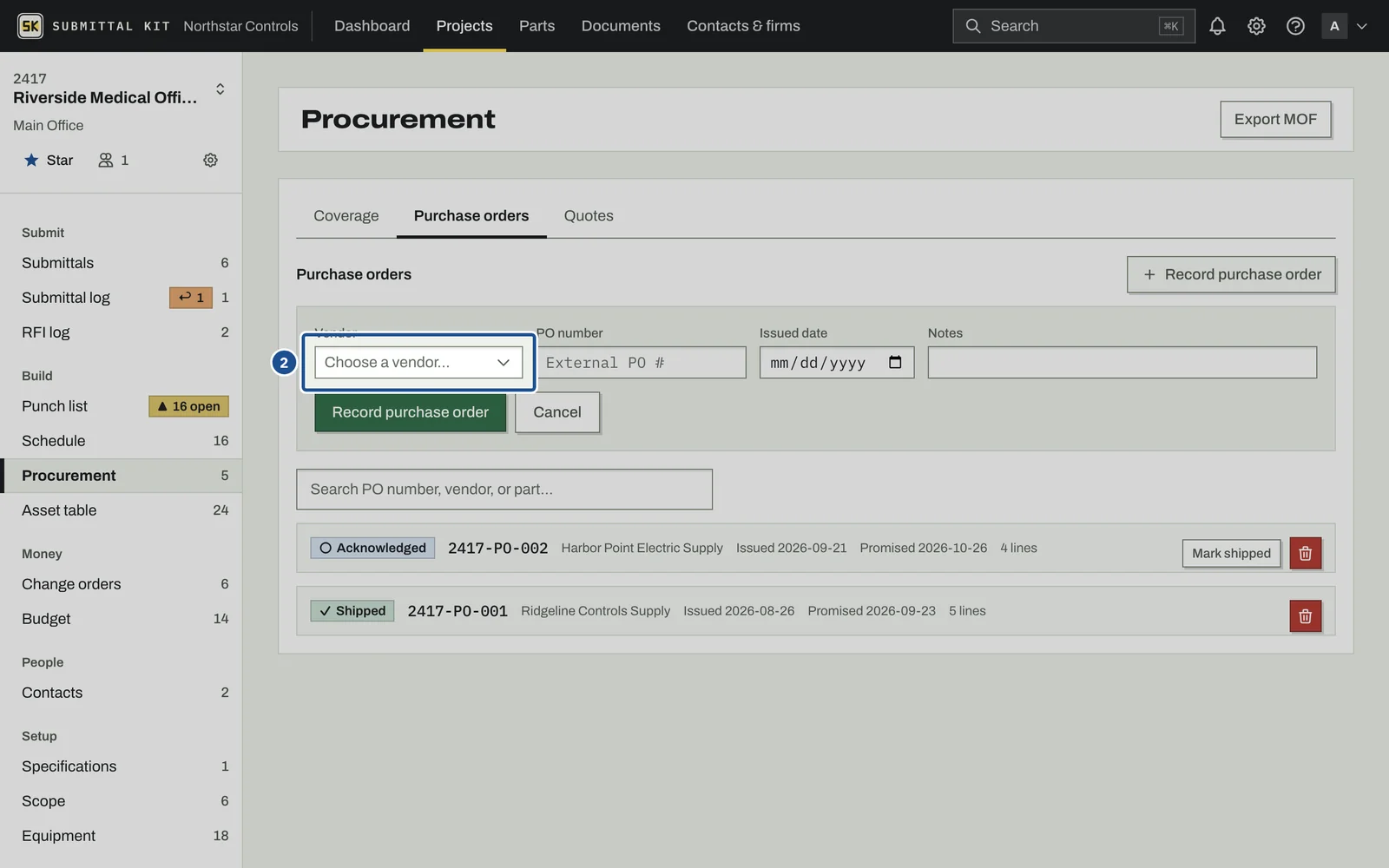Viewport: 1389px width, 868px height.
Task: Select the Purchase orders tab
Action: (471, 215)
